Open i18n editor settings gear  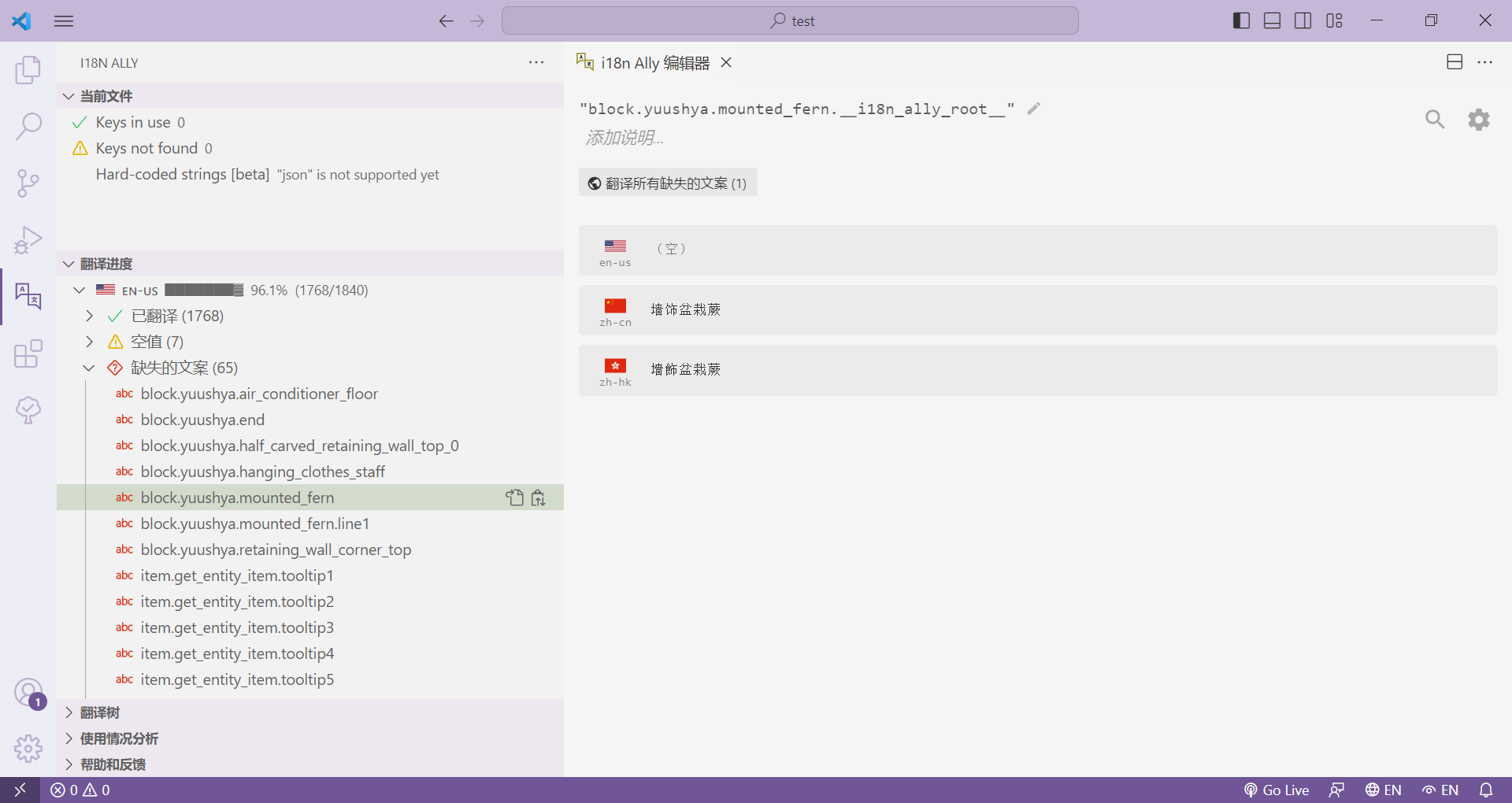tap(1479, 119)
